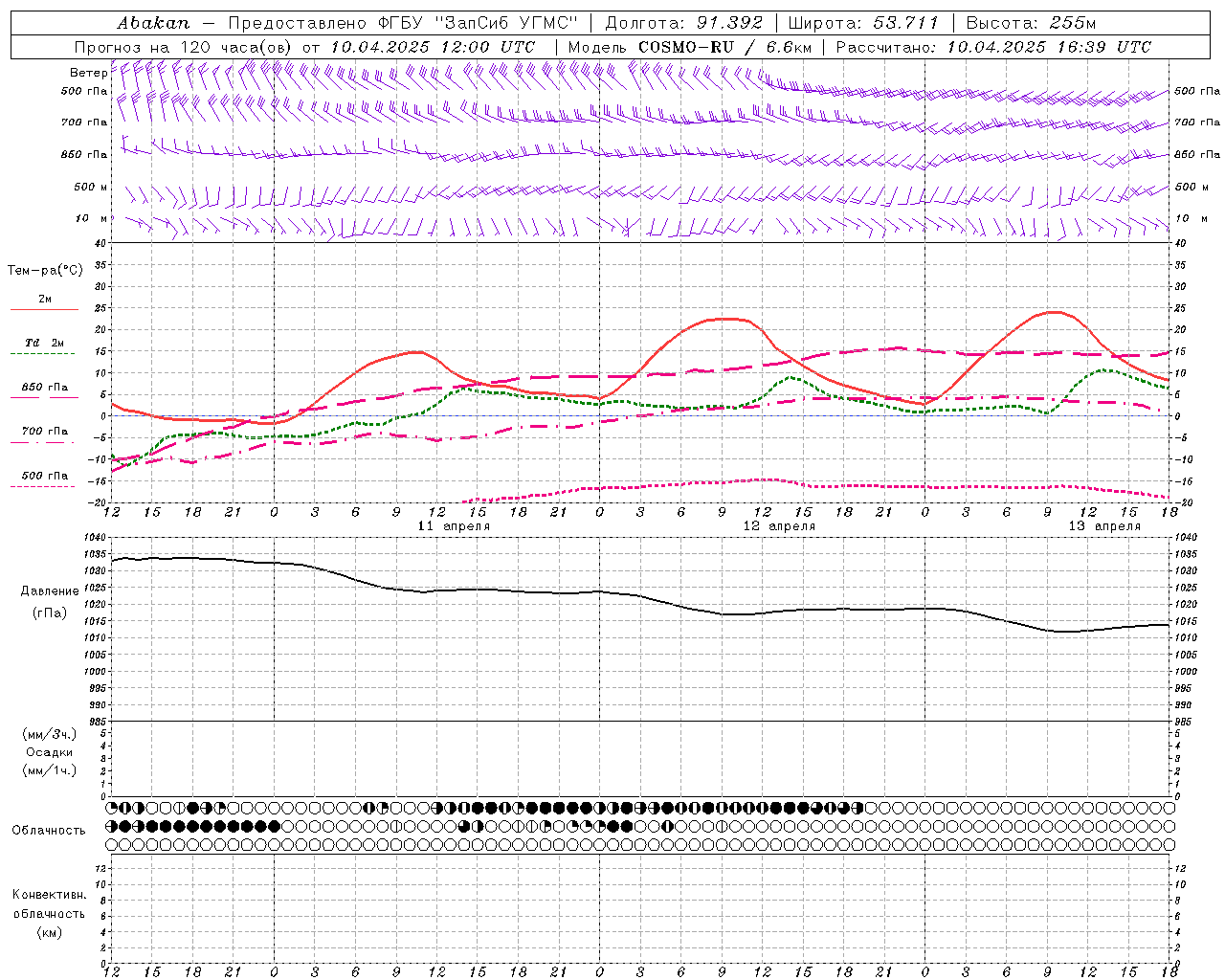Click the '500 гПа' temperature legend entry
1225x980 pixels.
pyautogui.click(x=45, y=476)
